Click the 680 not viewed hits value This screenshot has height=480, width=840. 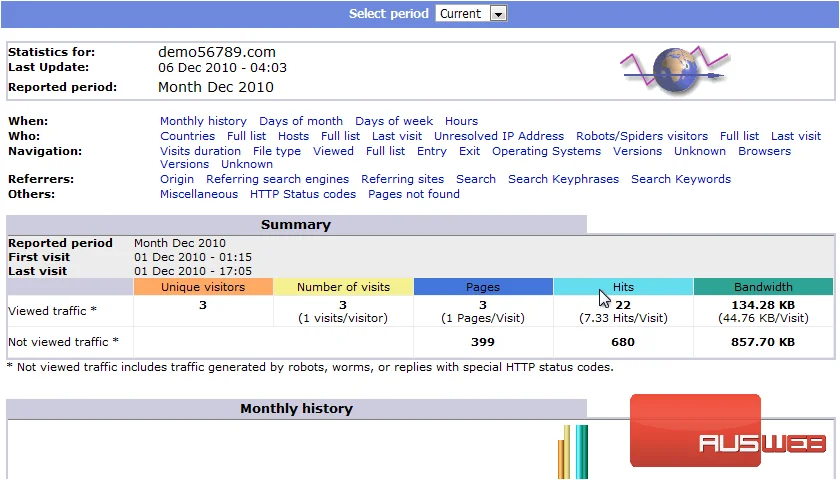[623, 342]
